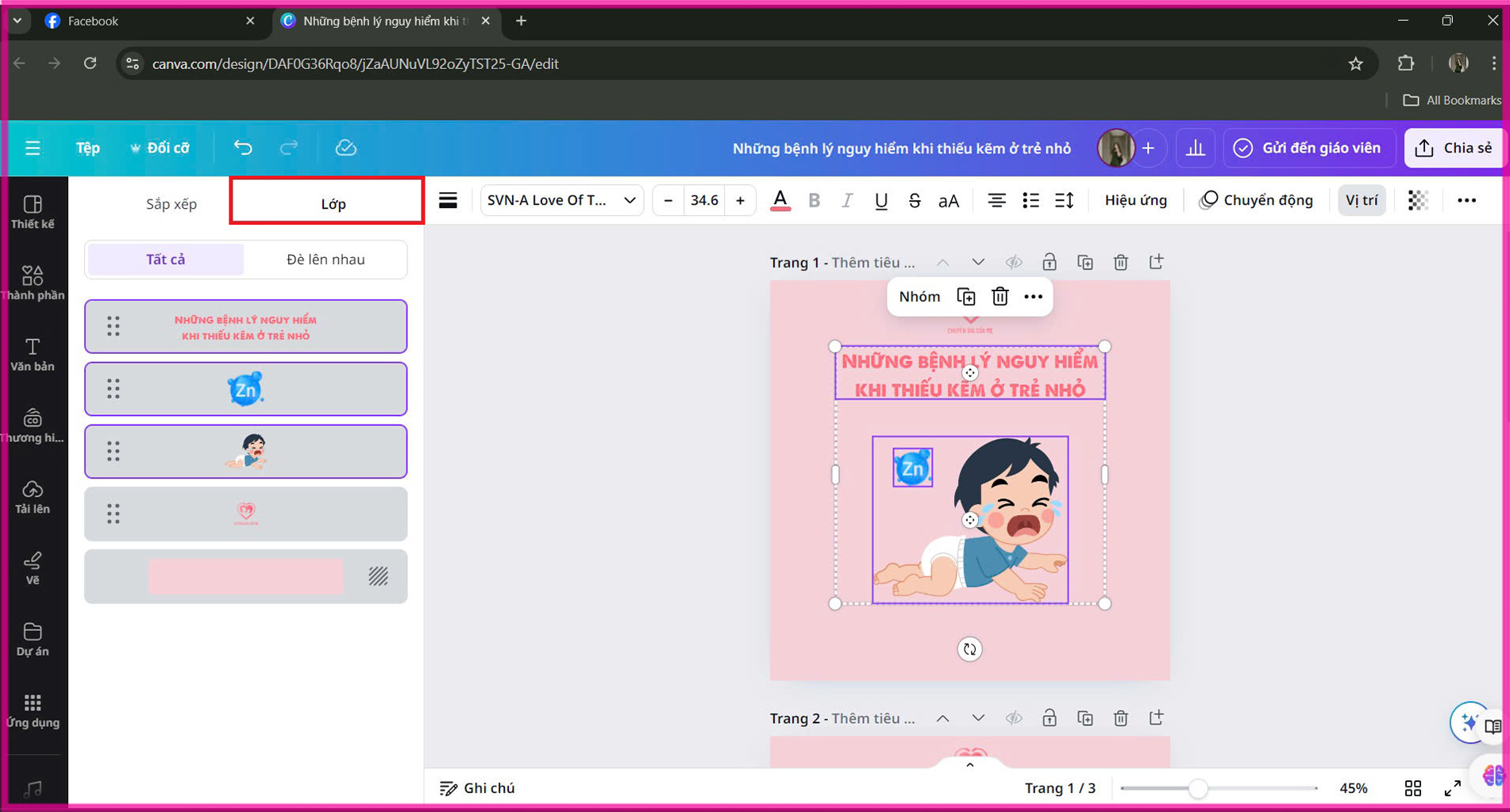
Task: Toggle underline formatting
Action: coord(880,201)
